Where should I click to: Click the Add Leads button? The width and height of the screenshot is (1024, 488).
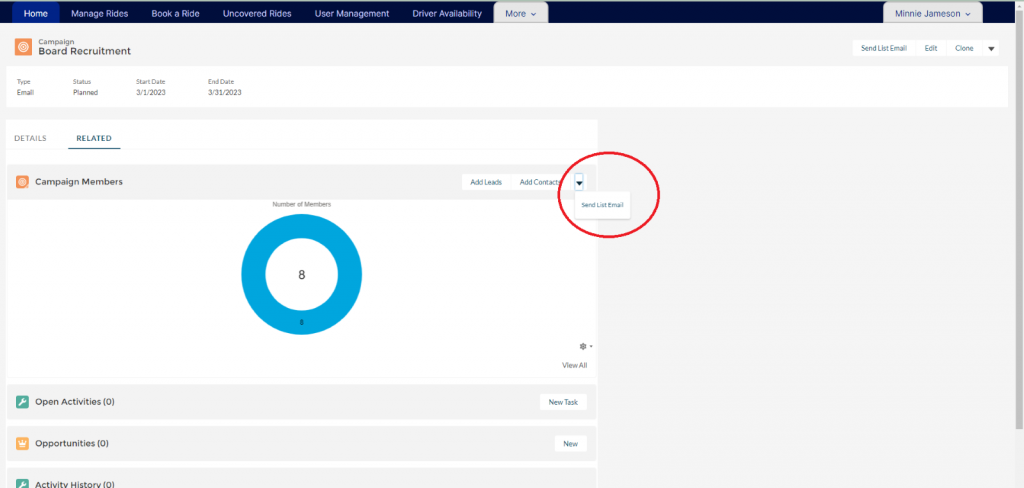coord(486,182)
